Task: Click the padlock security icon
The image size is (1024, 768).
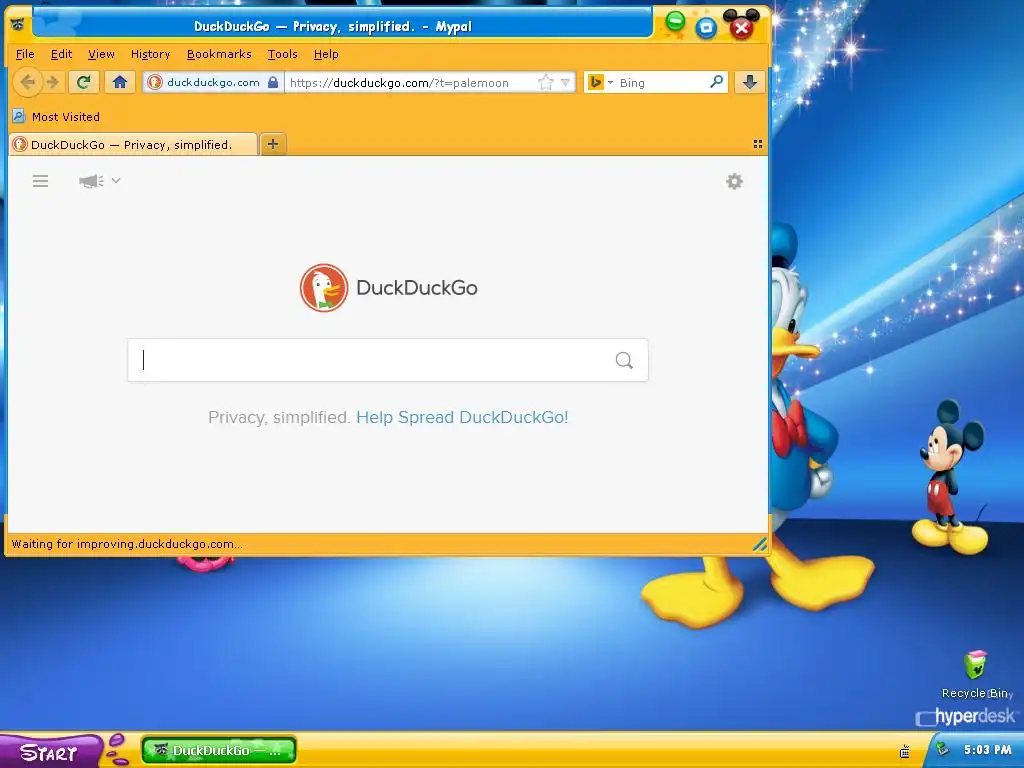Action: pyautogui.click(x=273, y=82)
